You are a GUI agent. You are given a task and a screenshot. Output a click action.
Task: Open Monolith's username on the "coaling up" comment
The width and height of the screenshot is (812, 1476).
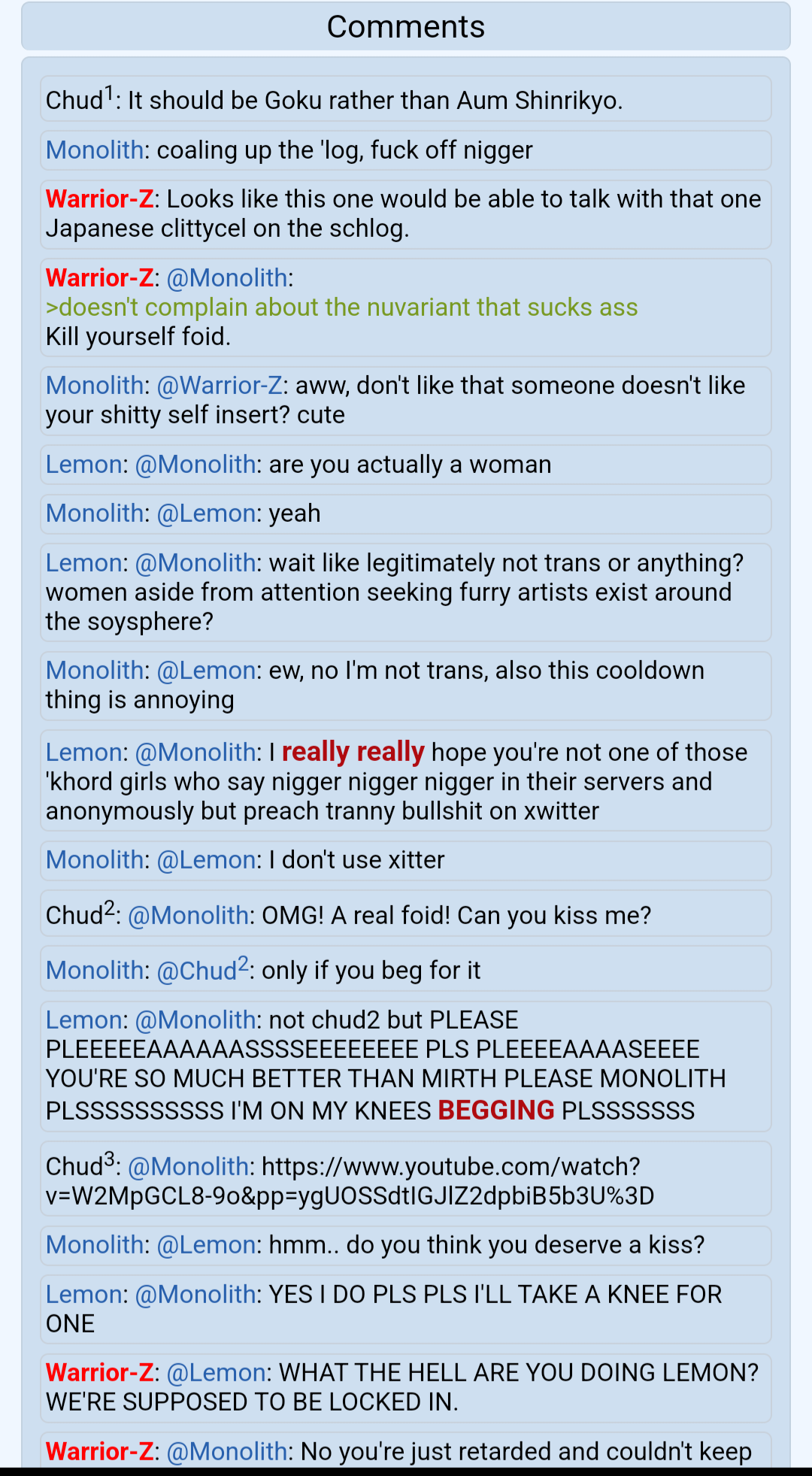(x=95, y=150)
